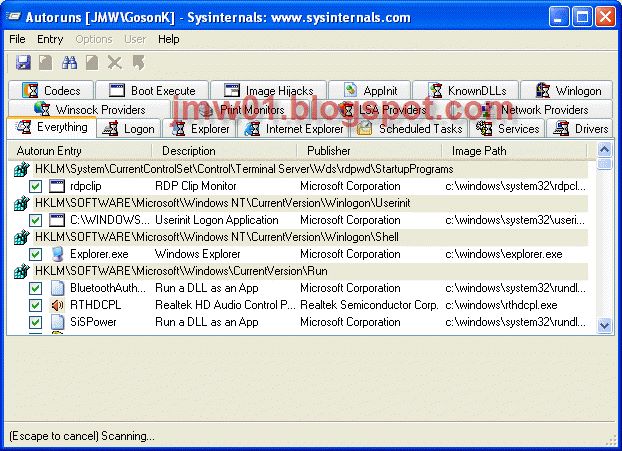Click the vertical scrollbar thumb
The height and width of the screenshot is (451, 622).
pos(604,164)
